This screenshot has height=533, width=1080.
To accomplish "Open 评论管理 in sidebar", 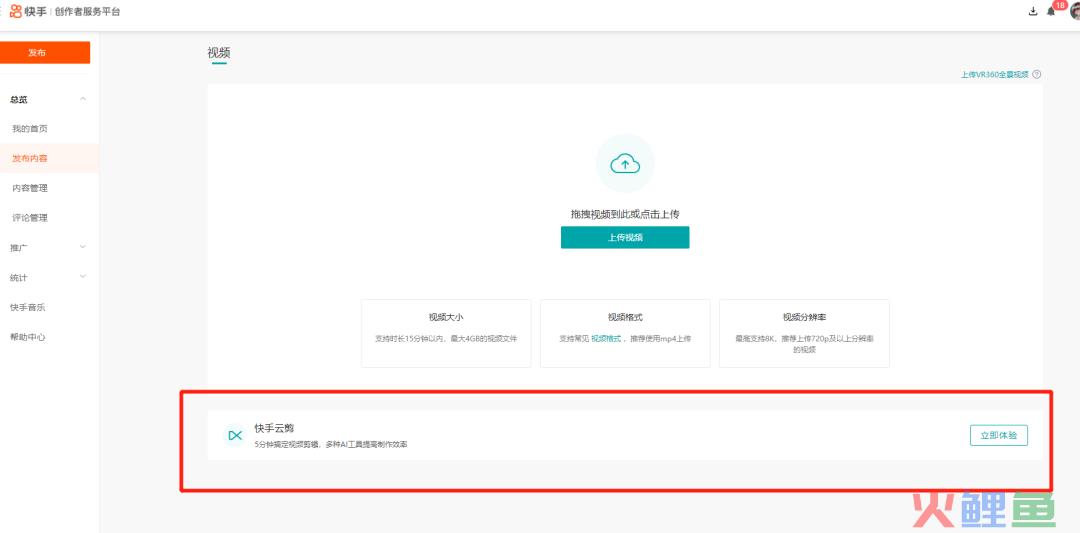I will point(30,218).
